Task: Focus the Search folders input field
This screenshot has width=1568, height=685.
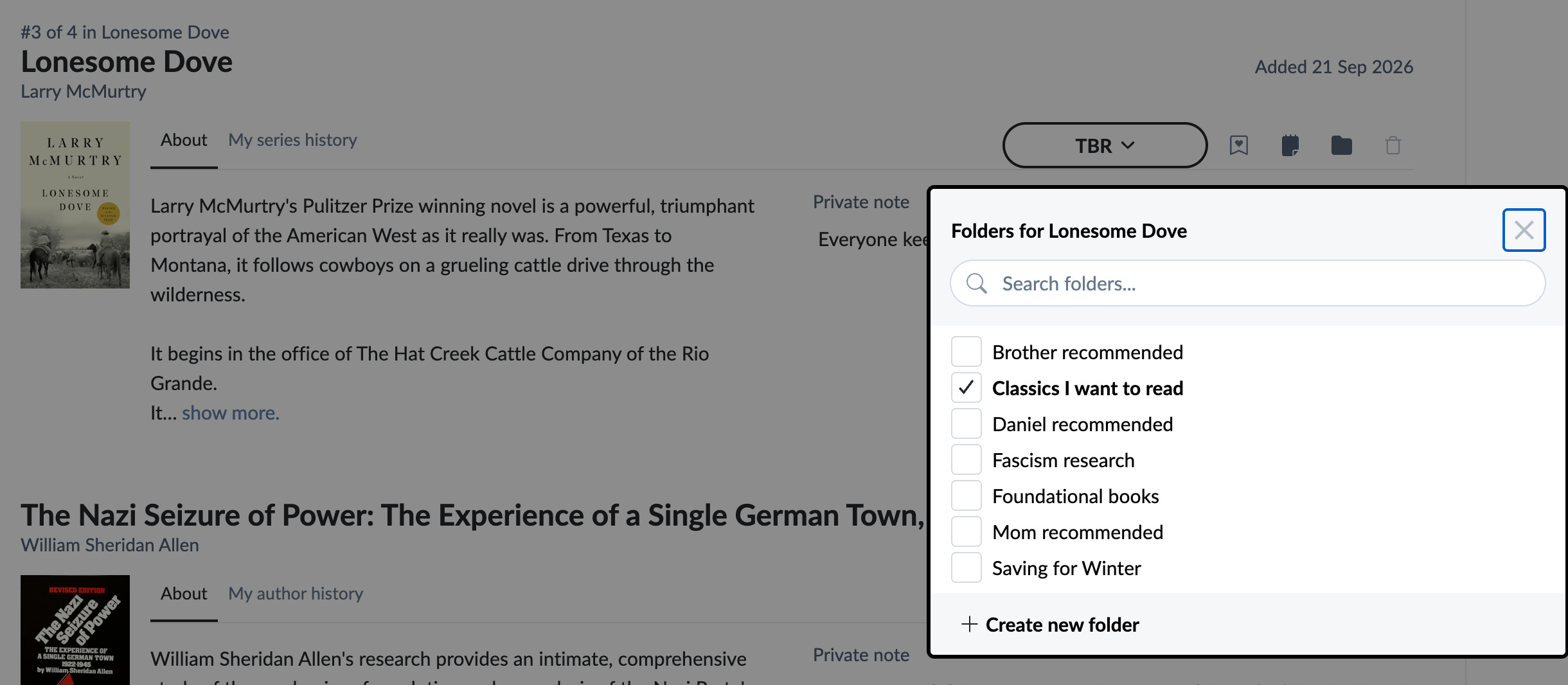Action: coord(1247,283)
